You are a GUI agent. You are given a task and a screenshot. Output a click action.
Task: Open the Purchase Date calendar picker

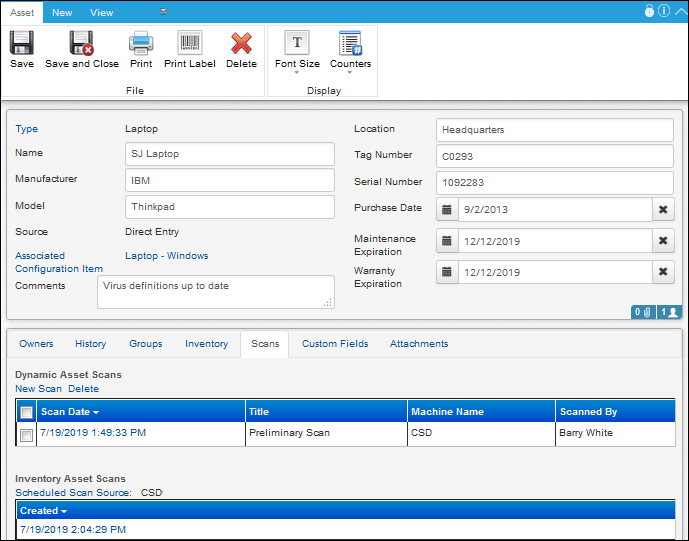point(447,210)
